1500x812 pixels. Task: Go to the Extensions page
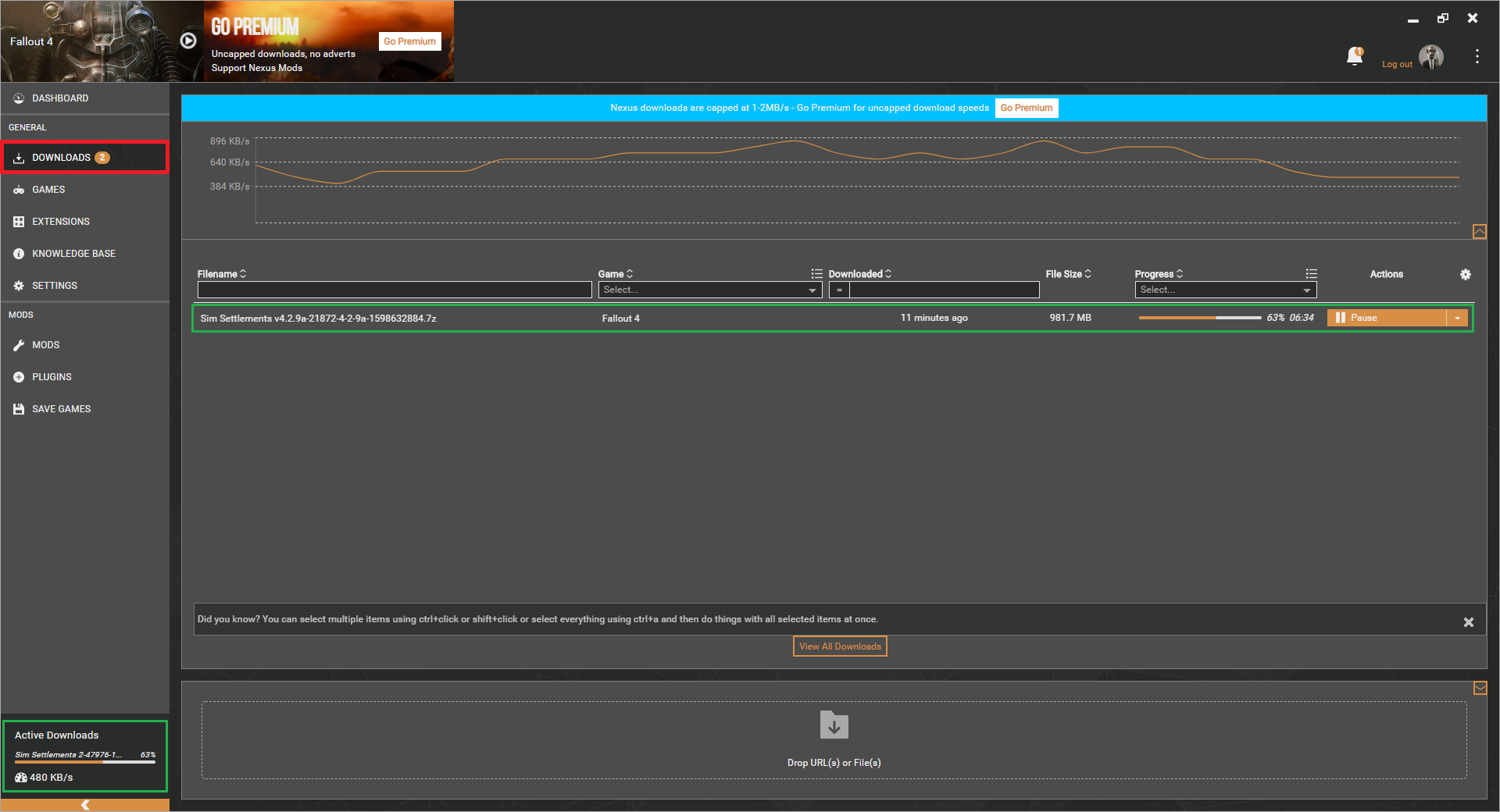85,222
